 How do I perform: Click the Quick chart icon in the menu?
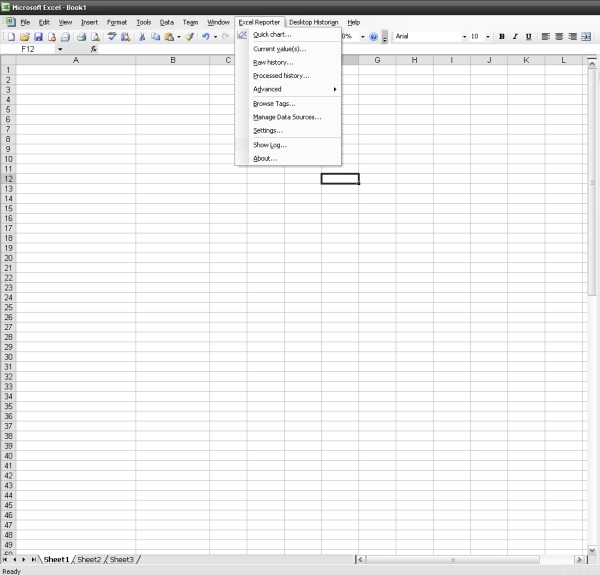coord(242,35)
